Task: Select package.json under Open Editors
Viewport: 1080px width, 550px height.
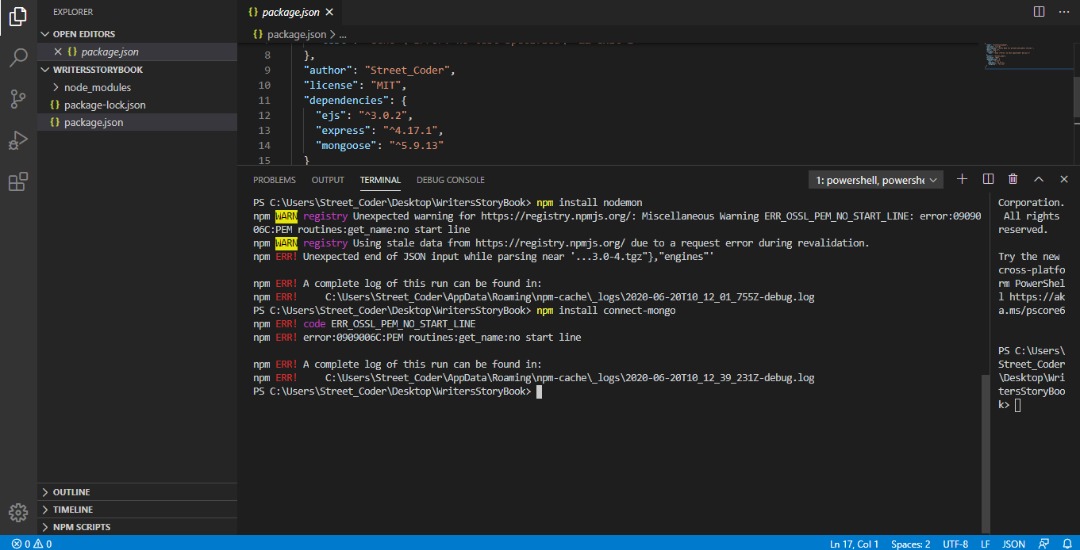Action: (137, 52)
